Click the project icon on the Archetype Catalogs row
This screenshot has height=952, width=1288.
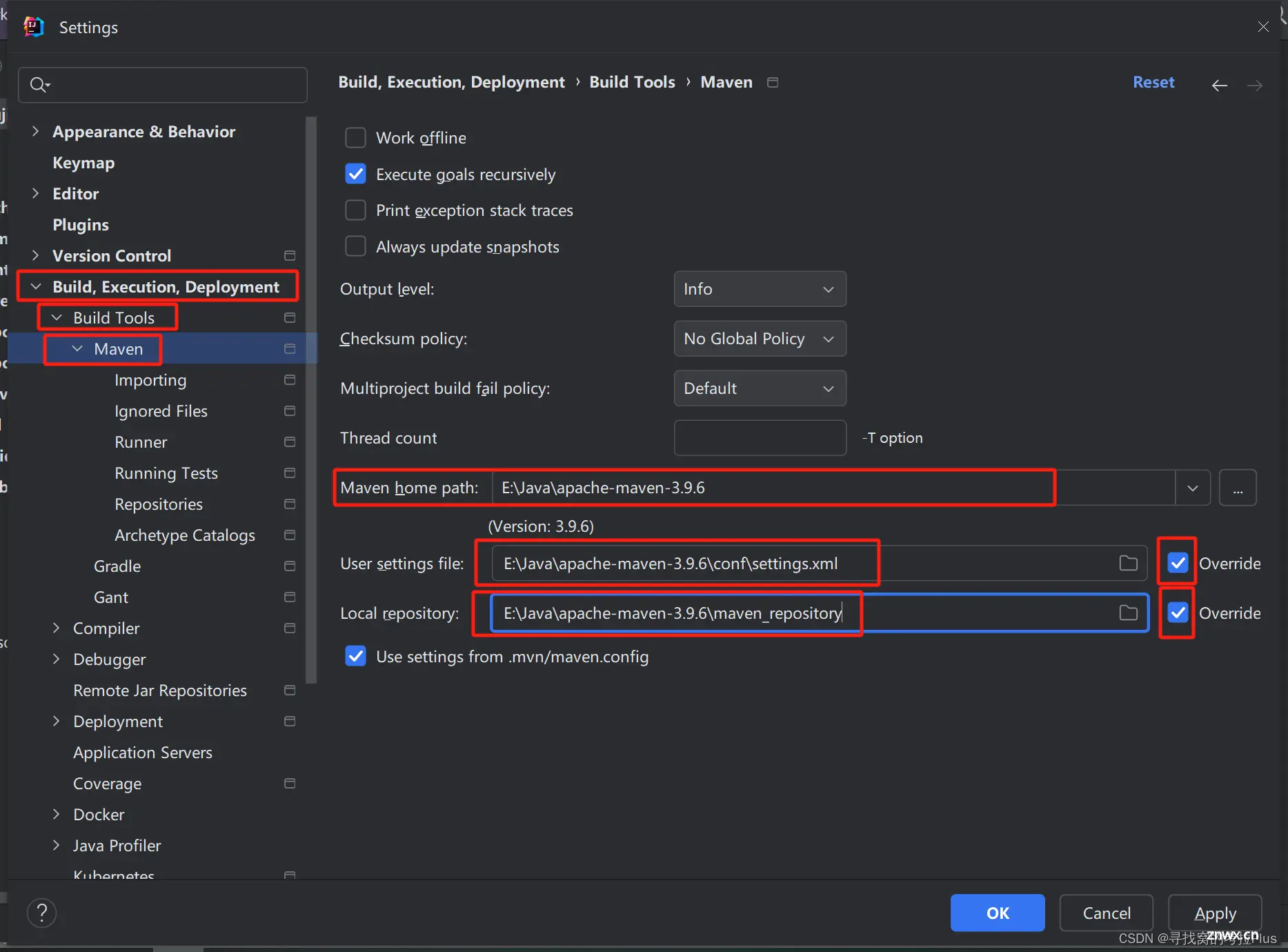[x=290, y=535]
